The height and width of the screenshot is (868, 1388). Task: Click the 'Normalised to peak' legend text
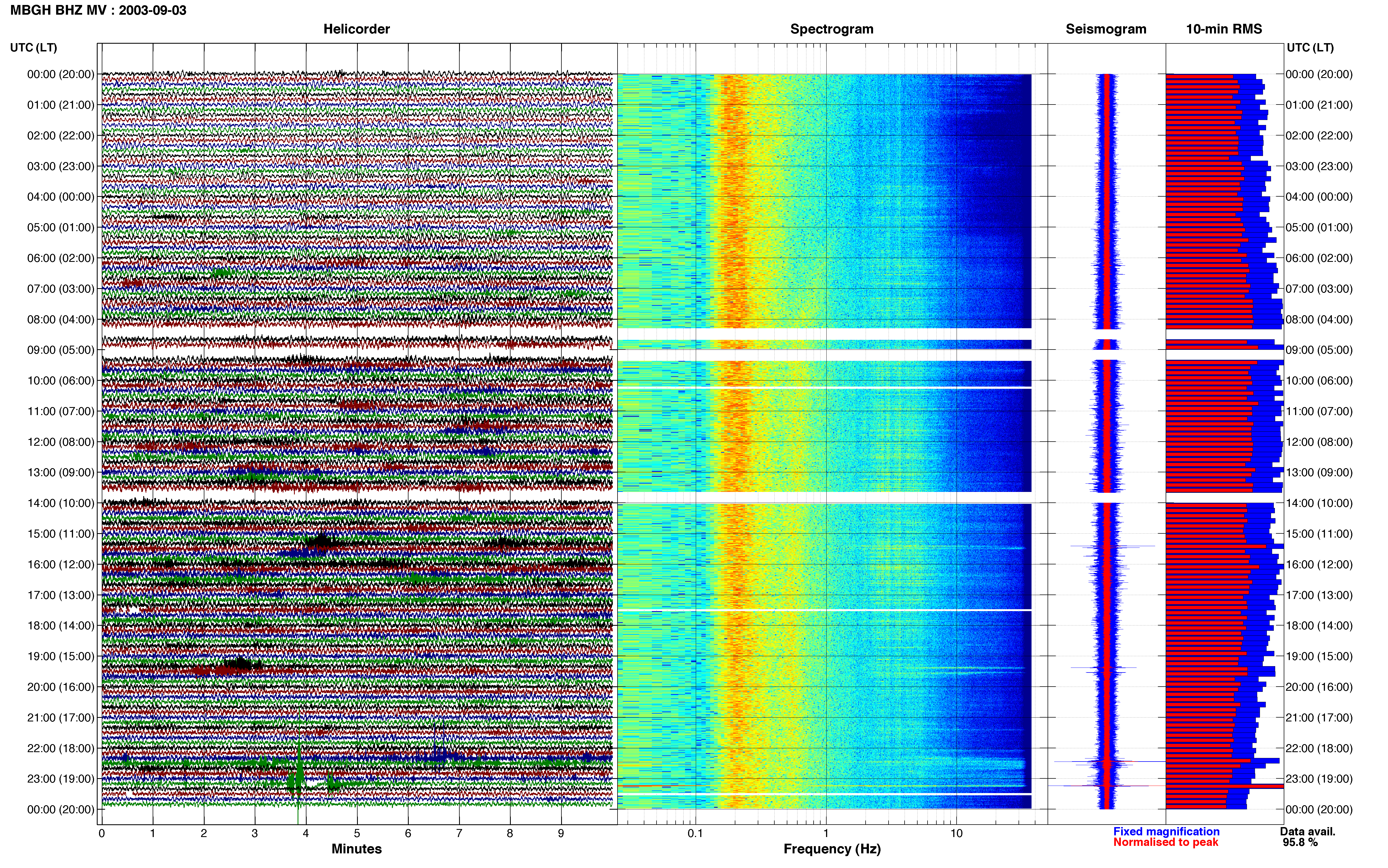click(1165, 842)
